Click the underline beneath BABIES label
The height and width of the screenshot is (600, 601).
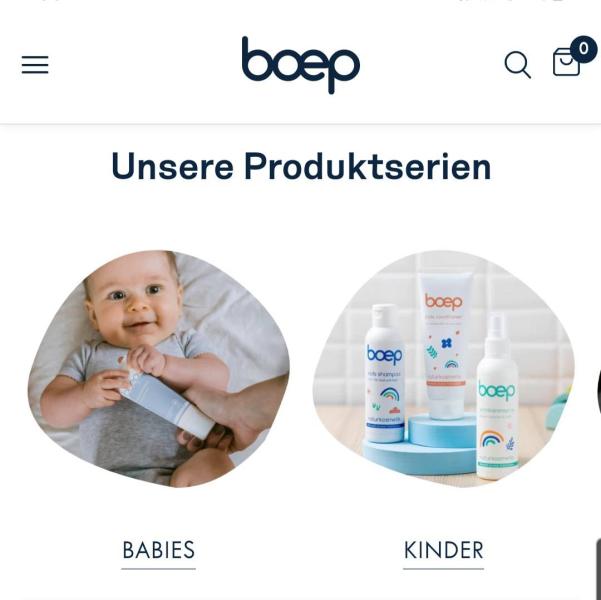(x=159, y=569)
